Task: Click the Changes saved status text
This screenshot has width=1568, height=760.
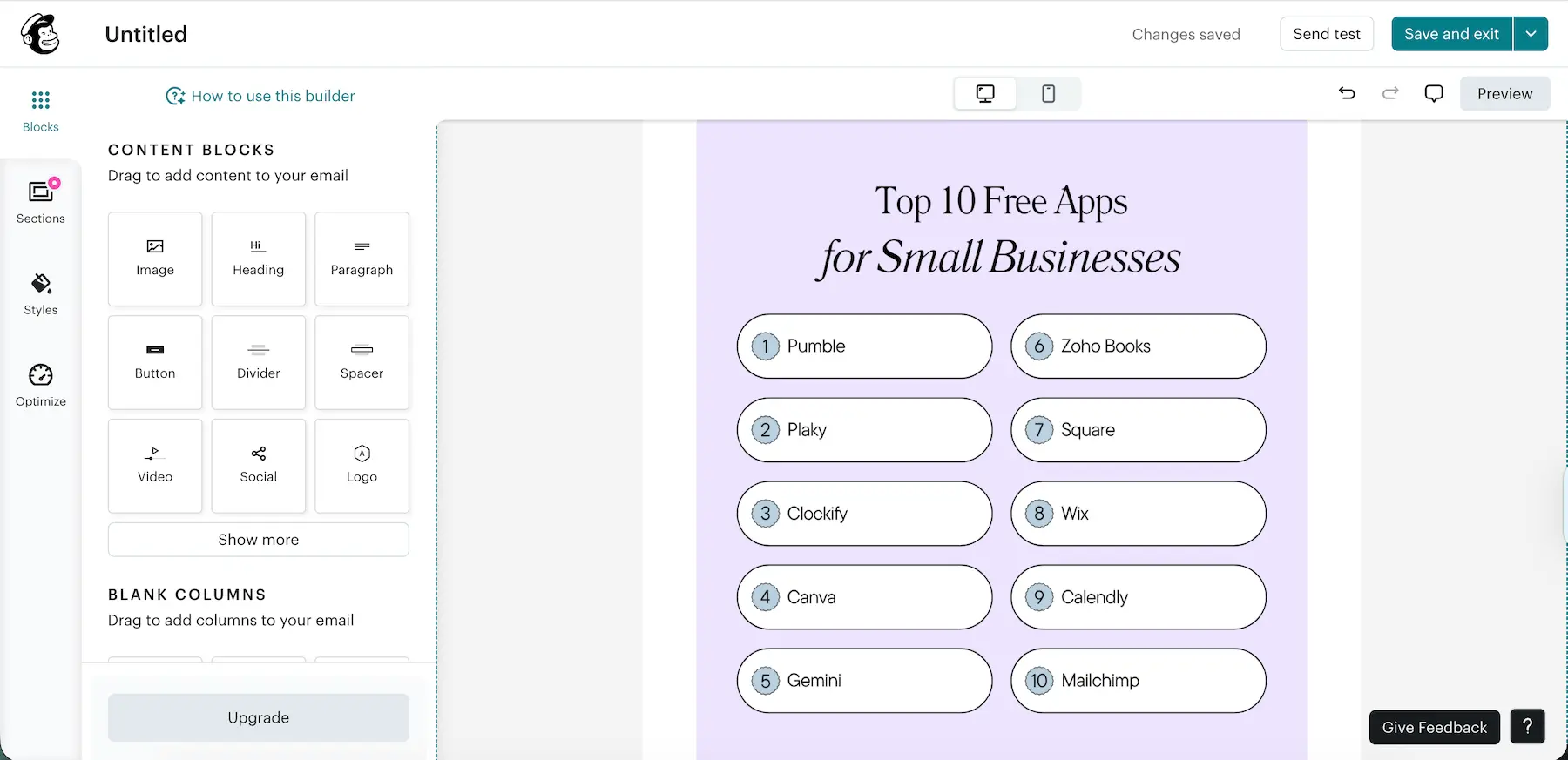Action: (1186, 35)
